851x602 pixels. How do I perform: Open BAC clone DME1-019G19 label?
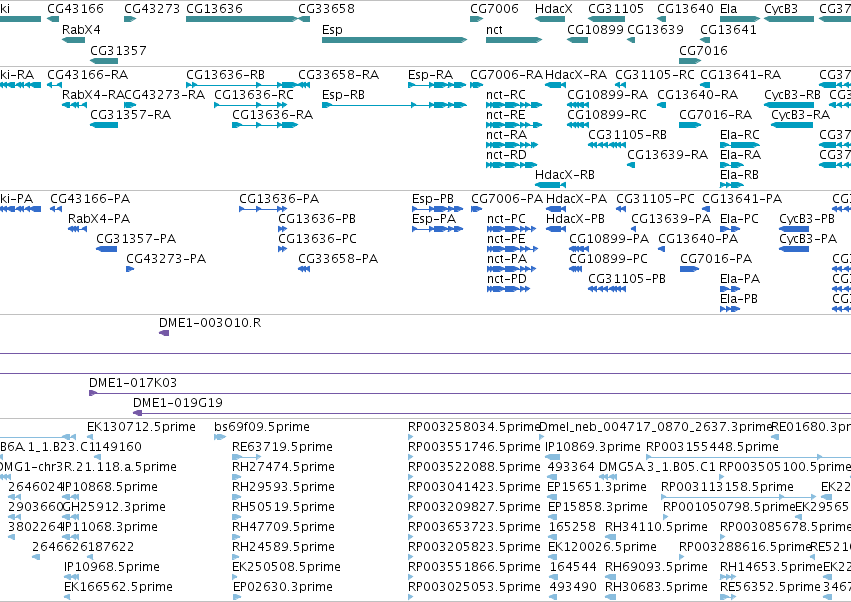tap(177, 403)
